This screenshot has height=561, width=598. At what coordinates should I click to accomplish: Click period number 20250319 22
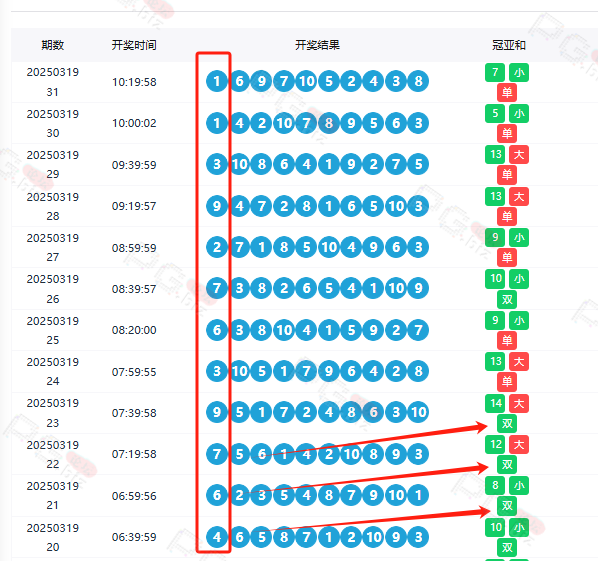click(53, 455)
